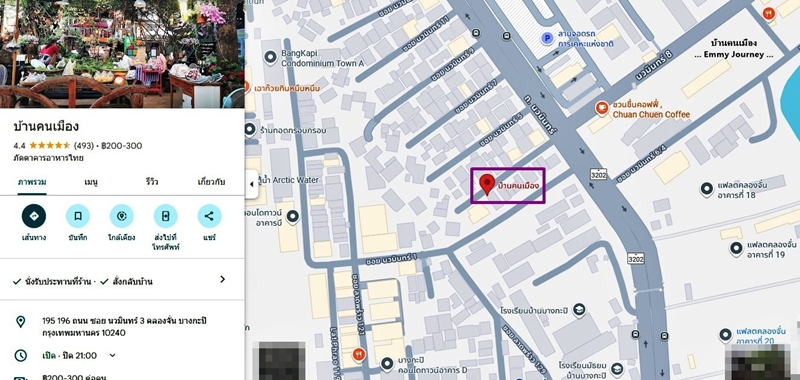Click the (493) review count
Screen dimensions: 800x380
pos(84,146)
